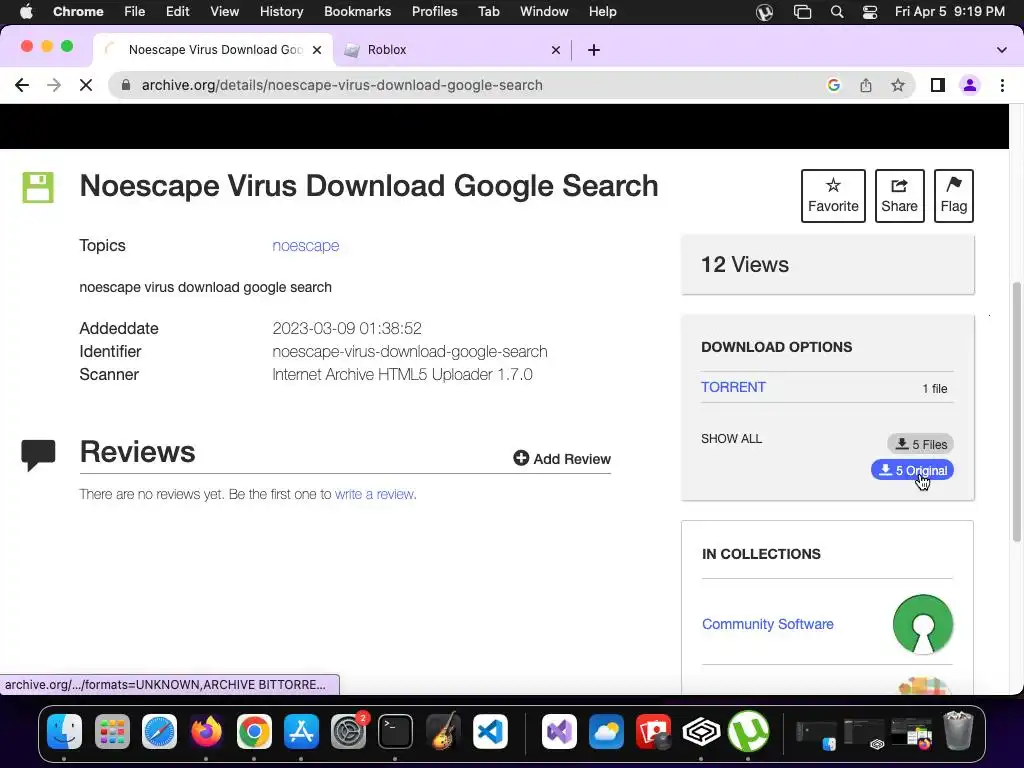Click the Reviews speech bubble icon
The image size is (1024, 768).
click(x=38, y=455)
